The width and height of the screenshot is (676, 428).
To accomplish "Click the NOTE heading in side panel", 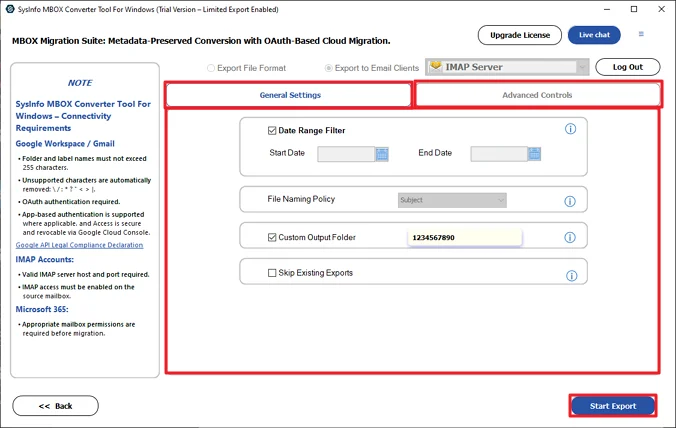I will tap(80, 83).
